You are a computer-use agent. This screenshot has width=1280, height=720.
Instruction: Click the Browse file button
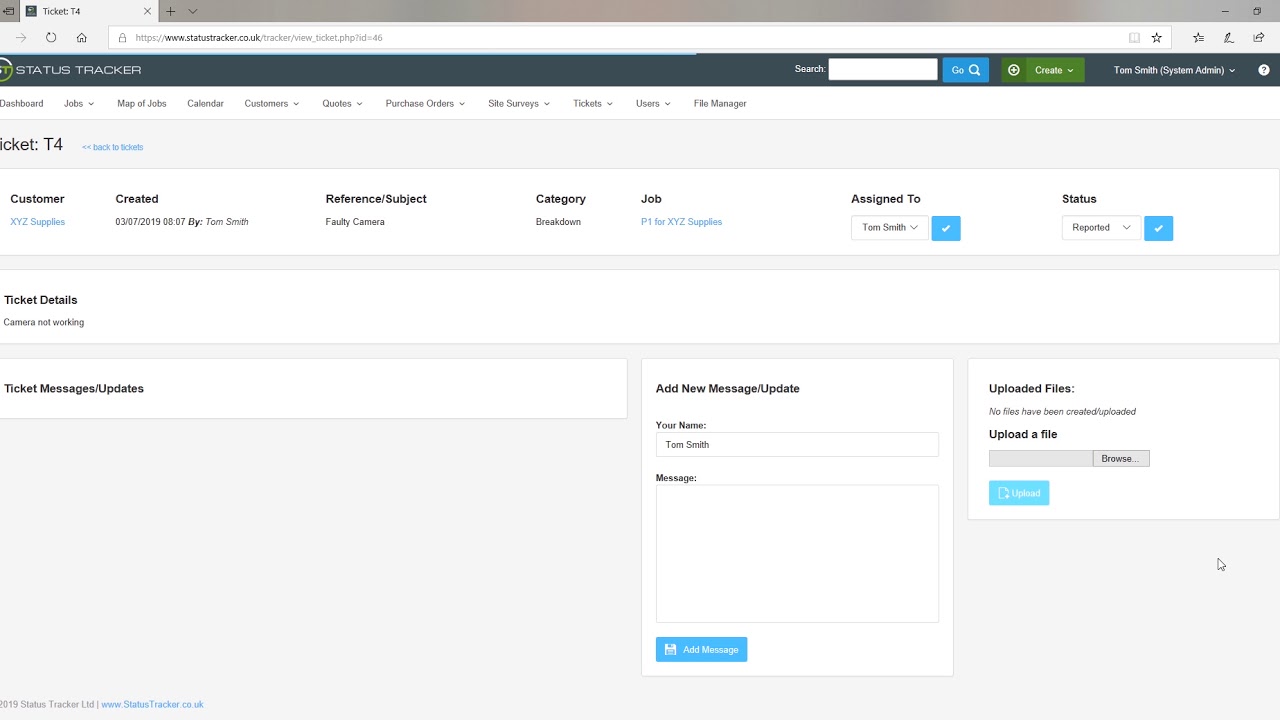(x=1121, y=458)
